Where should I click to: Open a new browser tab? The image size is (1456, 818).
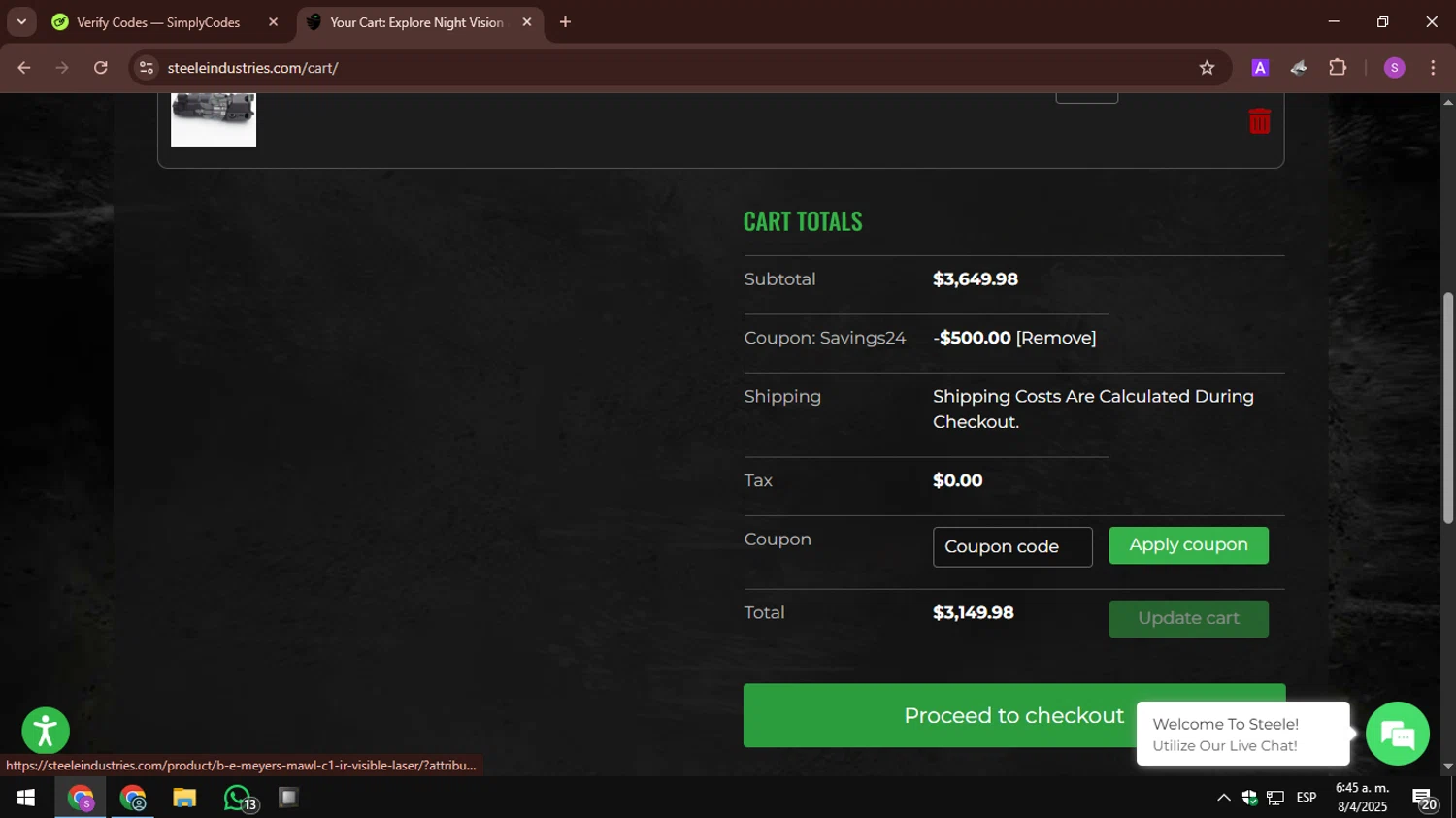pos(565,22)
